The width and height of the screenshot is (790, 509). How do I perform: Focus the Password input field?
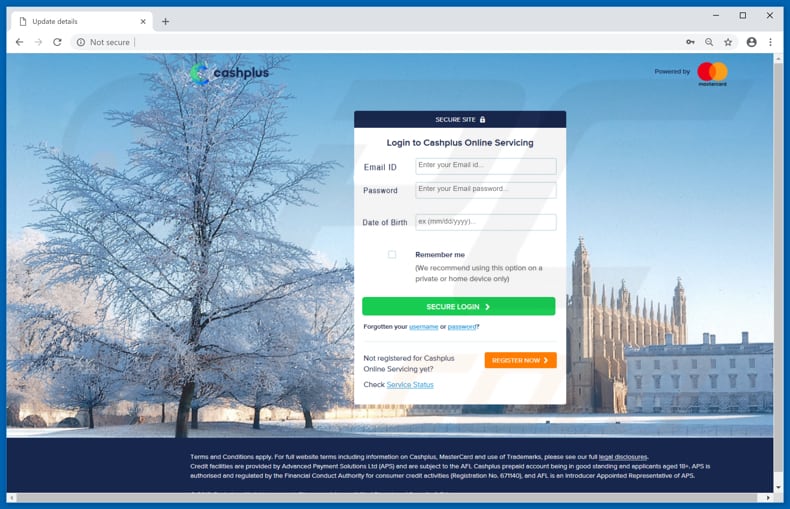point(486,190)
